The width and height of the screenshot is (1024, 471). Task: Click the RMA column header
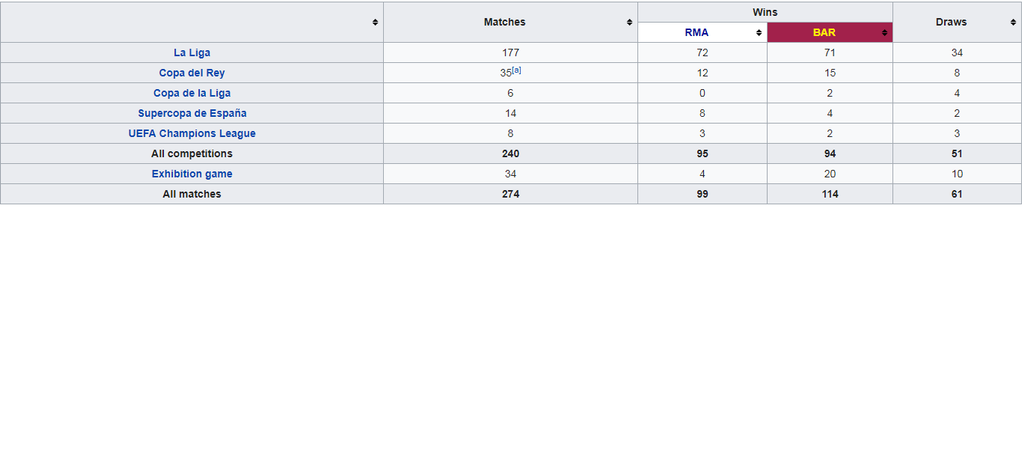coord(696,33)
